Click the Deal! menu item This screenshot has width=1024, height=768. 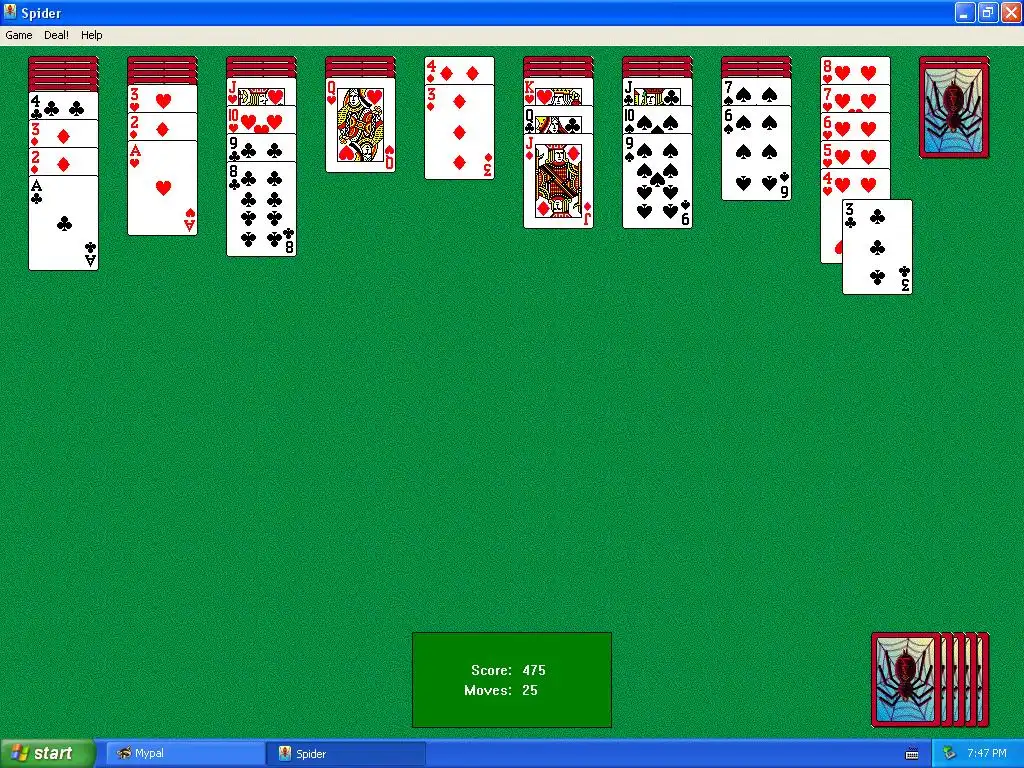[x=56, y=35]
